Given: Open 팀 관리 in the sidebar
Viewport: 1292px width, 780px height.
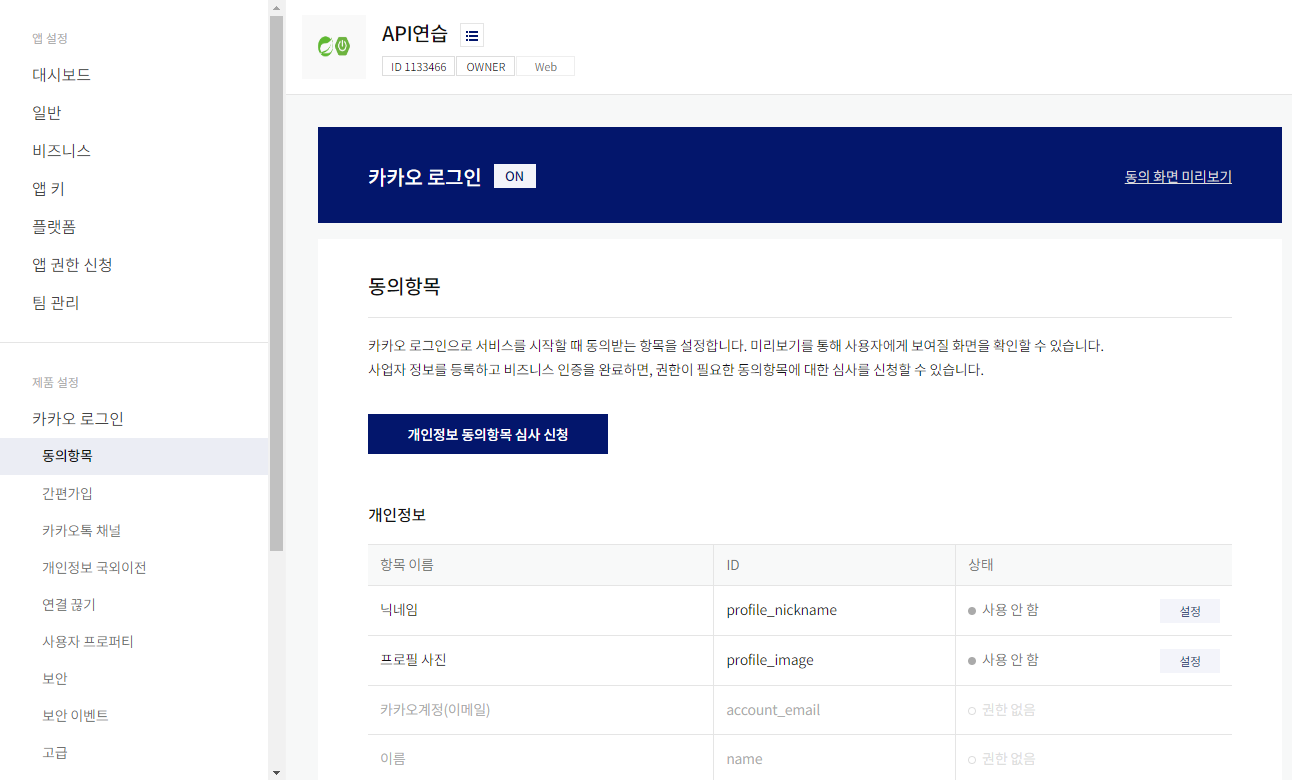Looking at the screenshot, I should coord(56,303).
